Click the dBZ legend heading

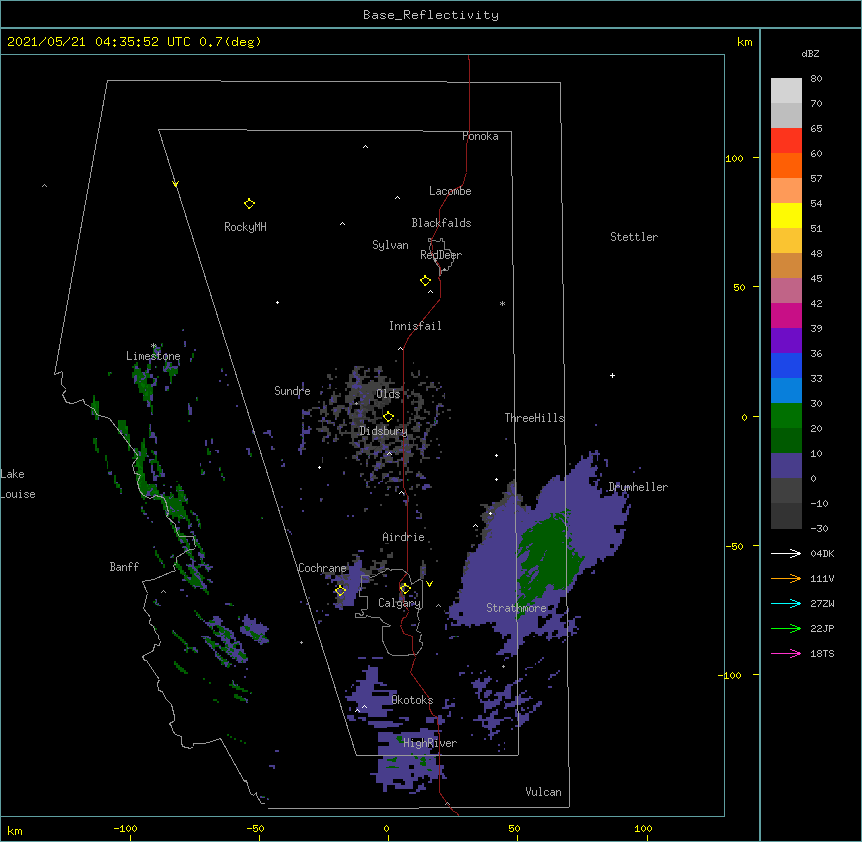[x=810, y=53]
